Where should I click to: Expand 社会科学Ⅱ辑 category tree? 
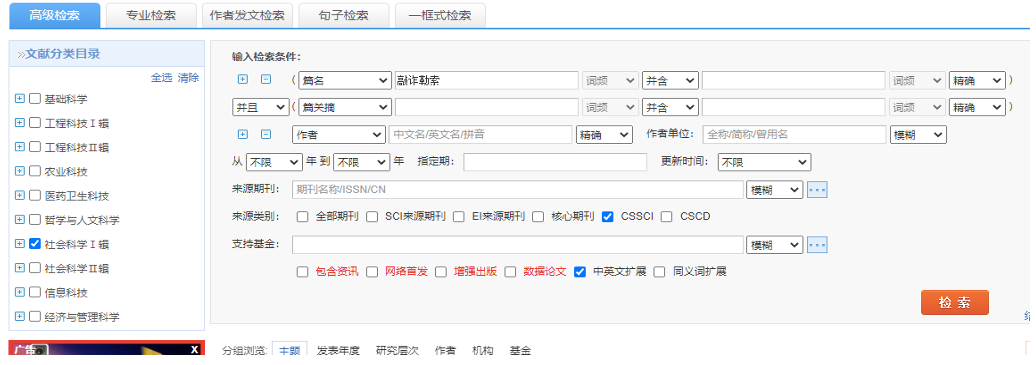coord(19,268)
